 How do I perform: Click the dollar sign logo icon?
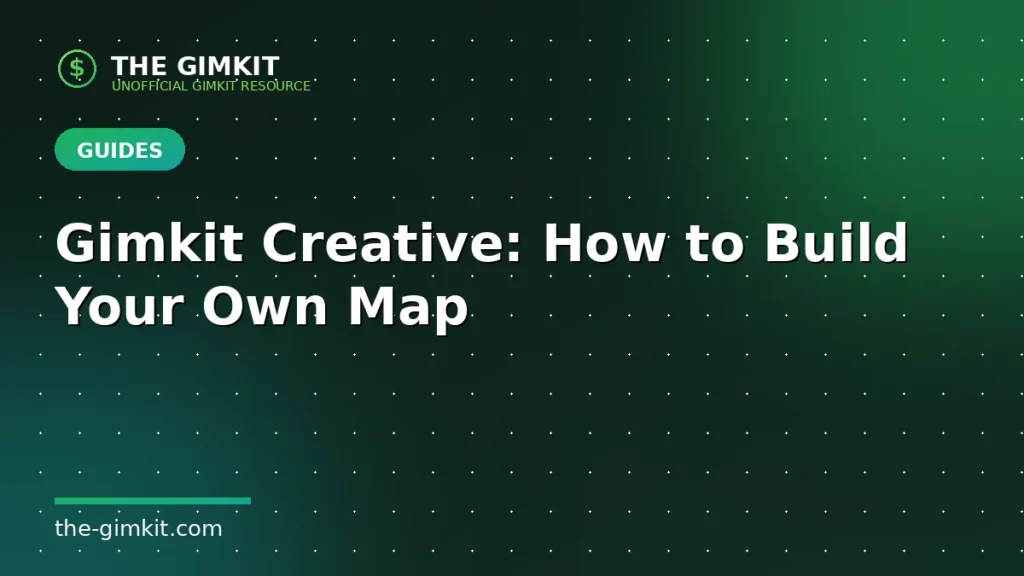77,69
